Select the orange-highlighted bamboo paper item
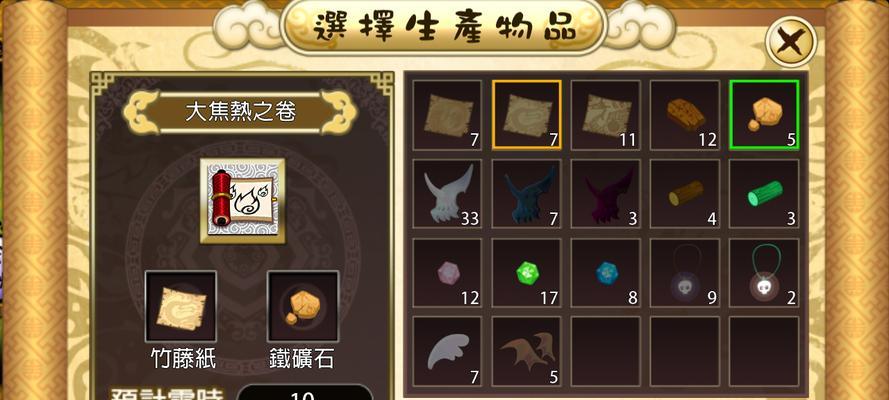889x400 pixels. click(527, 115)
